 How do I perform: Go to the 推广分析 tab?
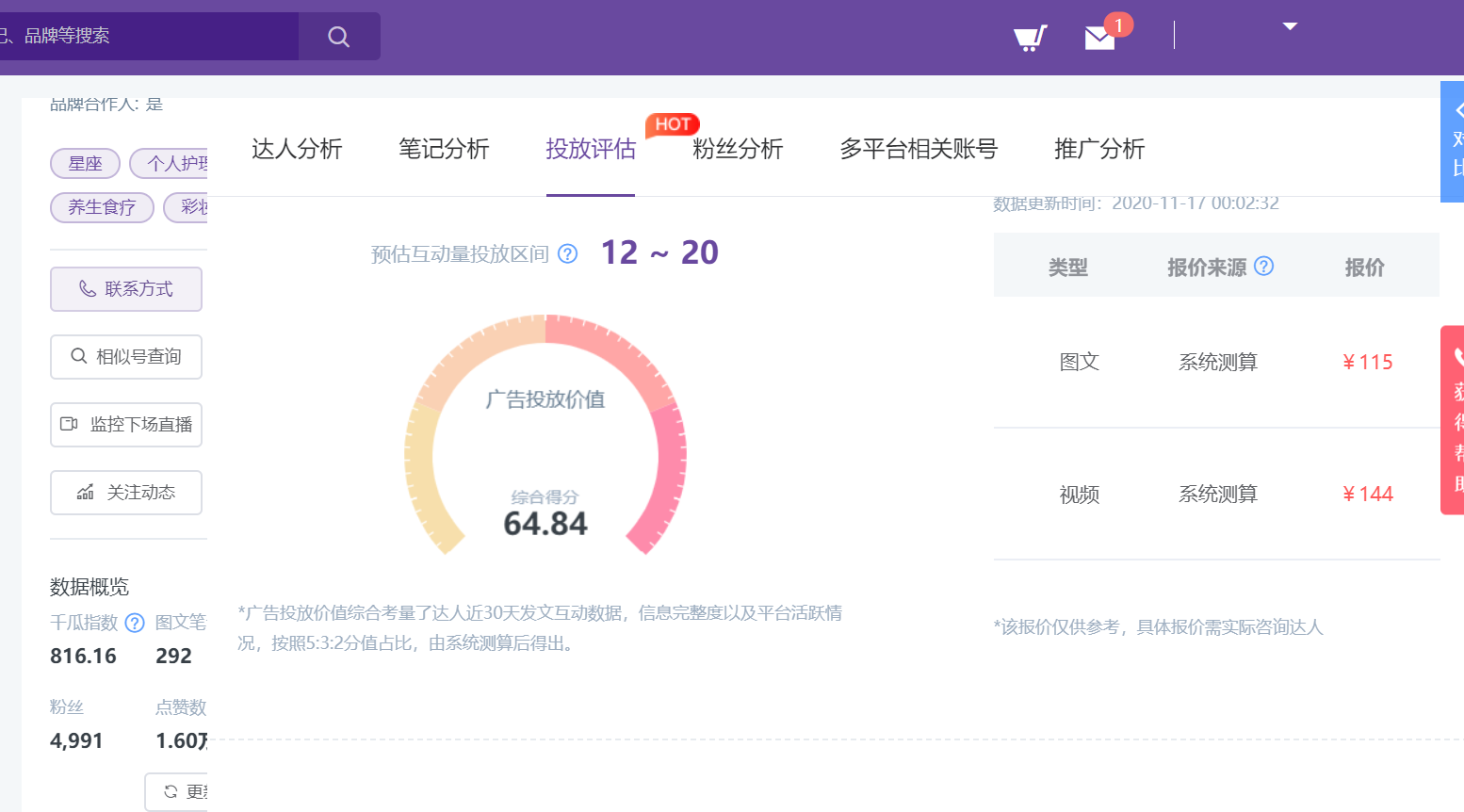[1099, 149]
